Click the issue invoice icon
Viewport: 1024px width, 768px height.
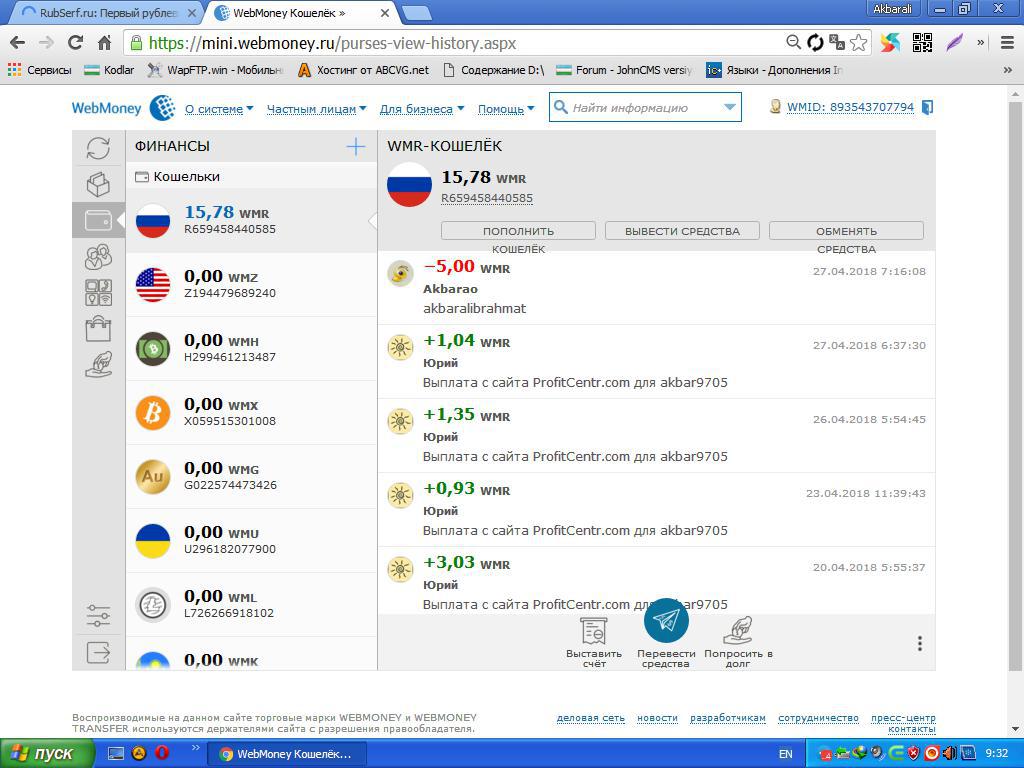pos(594,631)
